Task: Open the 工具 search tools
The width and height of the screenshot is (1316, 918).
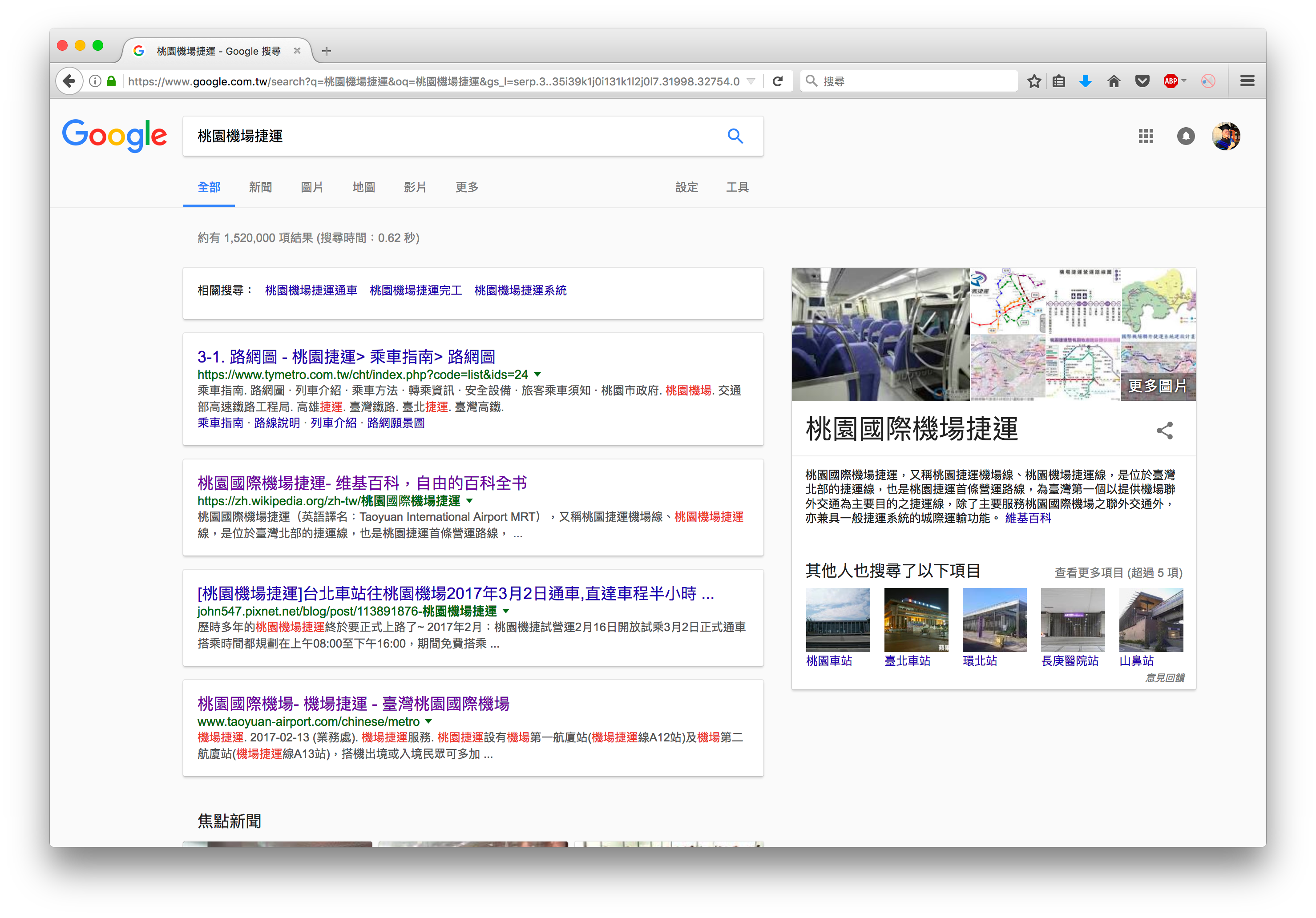Action: 738,187
